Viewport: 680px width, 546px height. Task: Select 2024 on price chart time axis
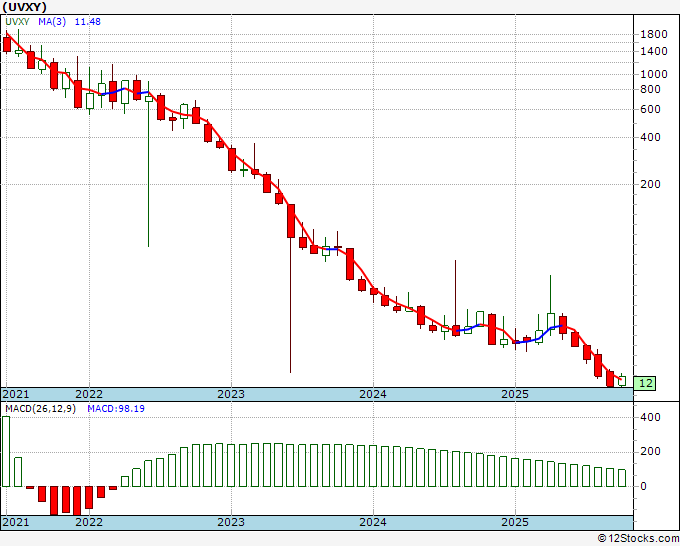[373, 394]
